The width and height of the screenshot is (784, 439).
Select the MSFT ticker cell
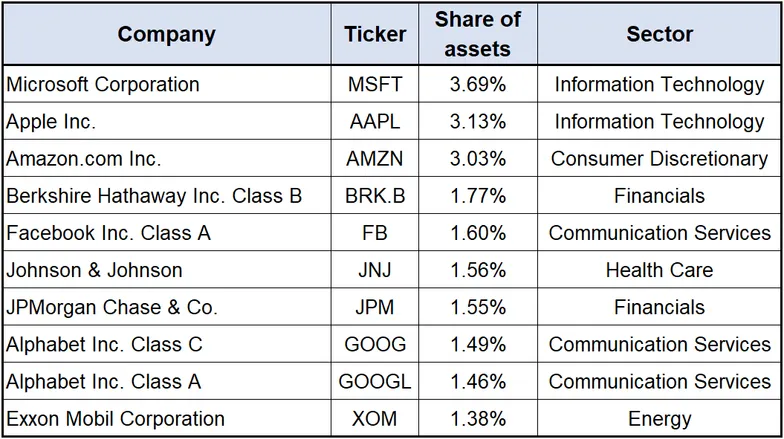(x=375, y=85)
